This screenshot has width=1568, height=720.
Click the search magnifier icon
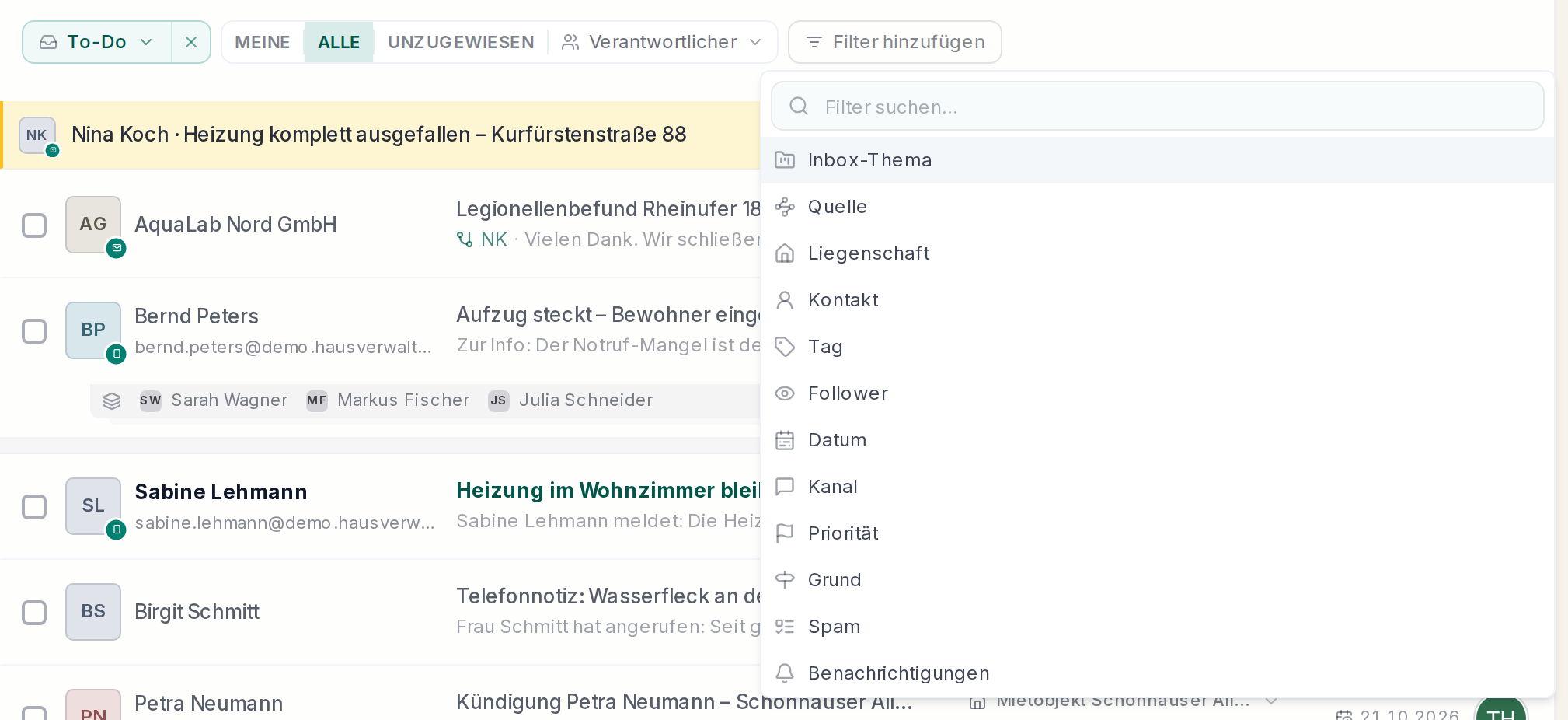click(x=799, y=106)
